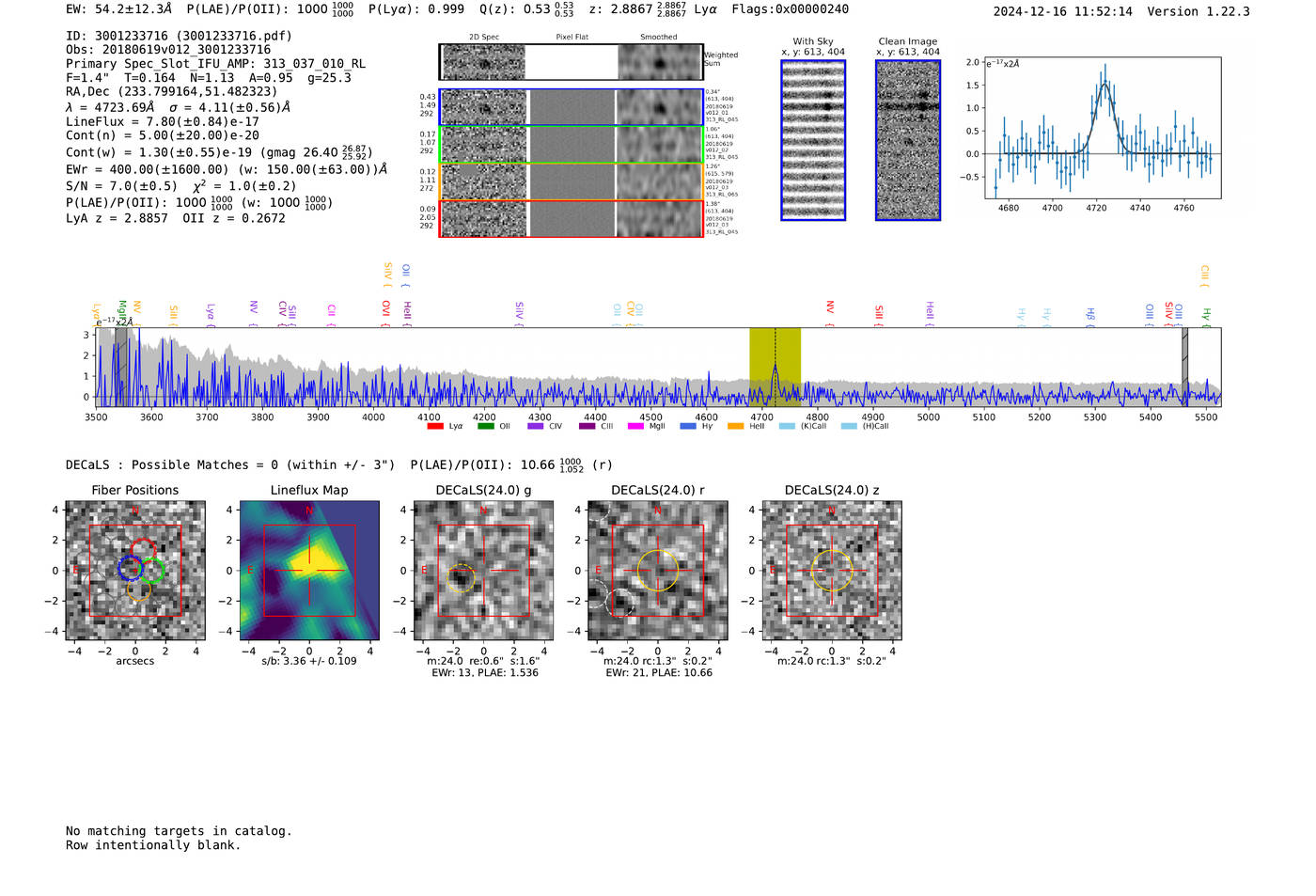Select the orange-outlined fiber spectrum row

pos(571,181)
